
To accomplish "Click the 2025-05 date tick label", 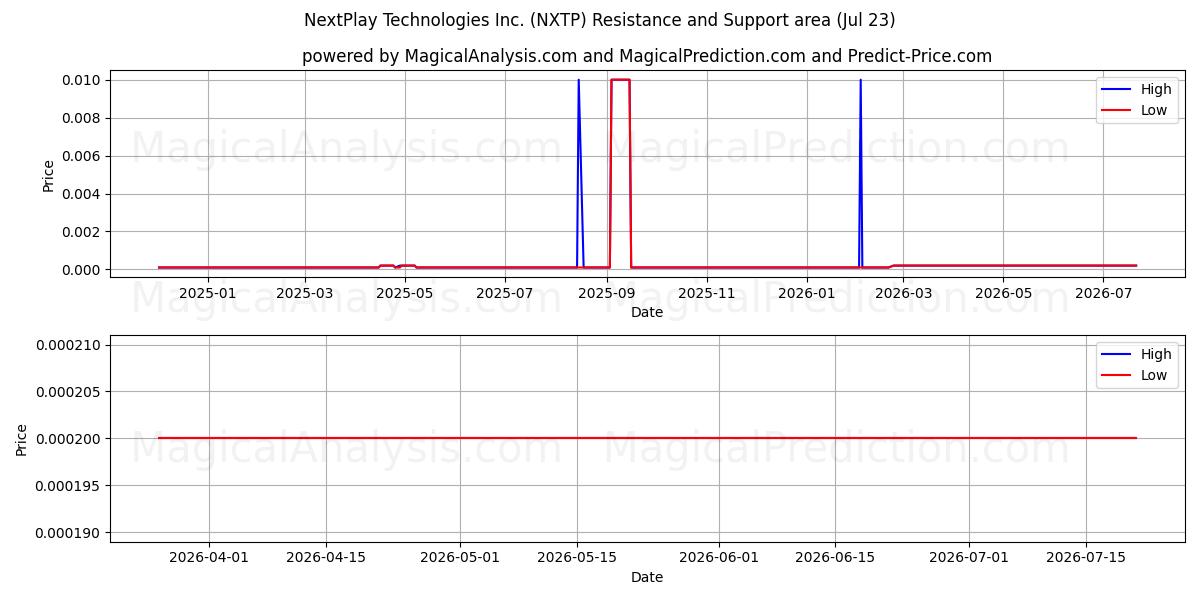I will coord(405,294).
